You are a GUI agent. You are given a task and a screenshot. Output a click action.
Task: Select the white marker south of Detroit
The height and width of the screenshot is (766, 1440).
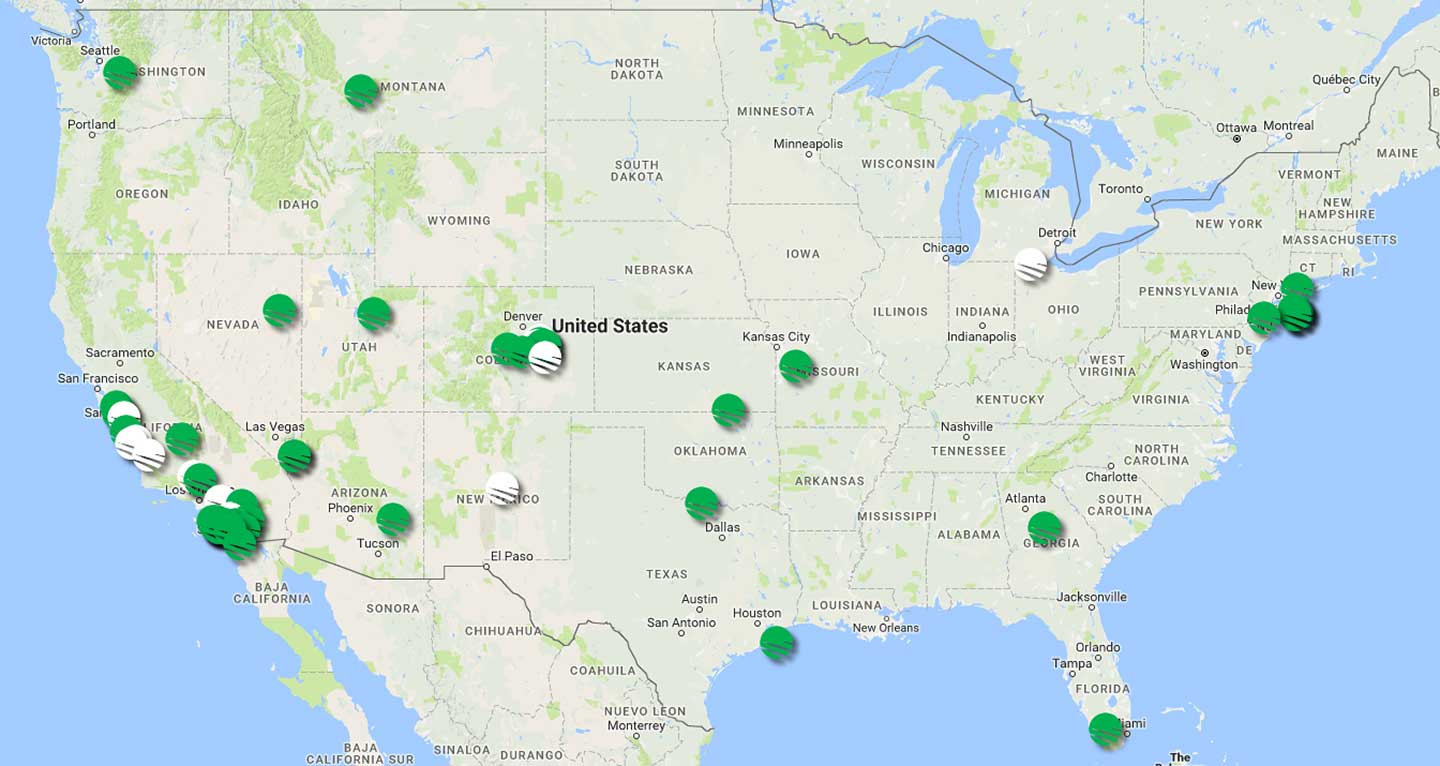1031,264
